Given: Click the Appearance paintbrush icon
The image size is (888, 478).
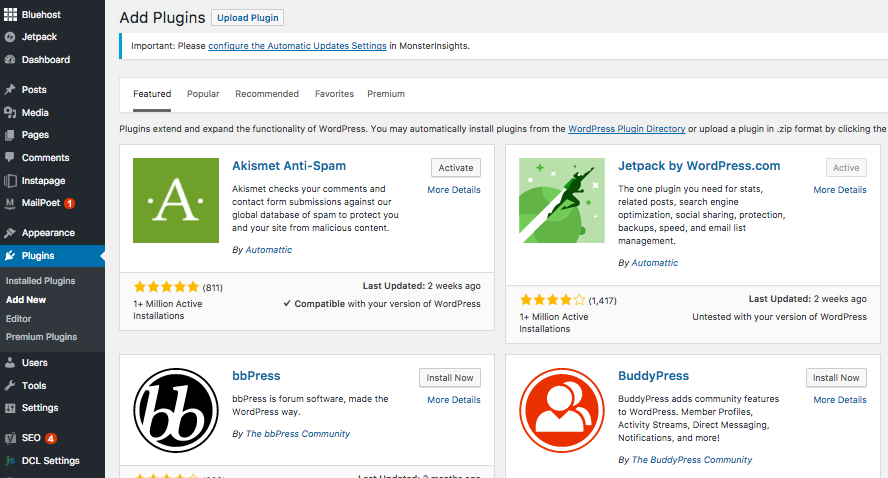Looking at the screenshot, I should click(x=10, y=233).
